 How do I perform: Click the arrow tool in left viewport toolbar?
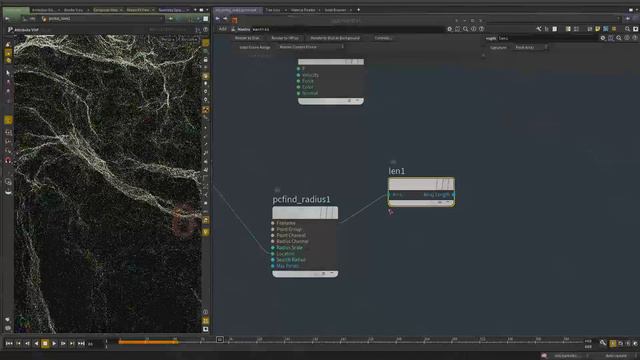[x=8, y=73]
